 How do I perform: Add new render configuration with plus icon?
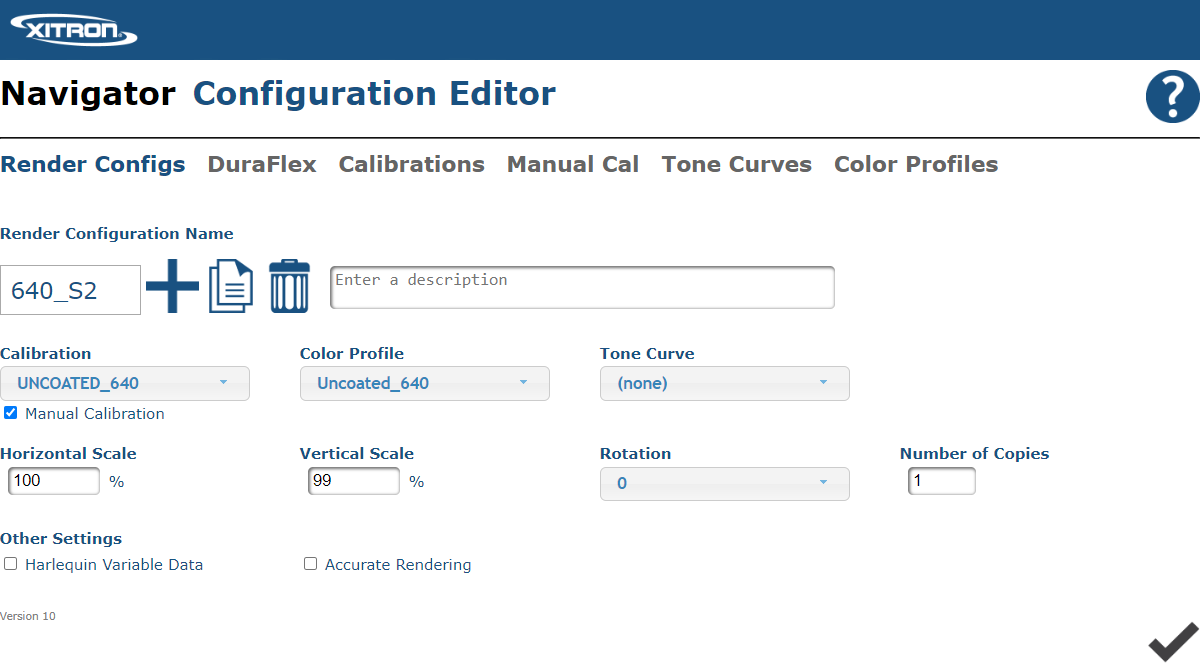[173, 287]
